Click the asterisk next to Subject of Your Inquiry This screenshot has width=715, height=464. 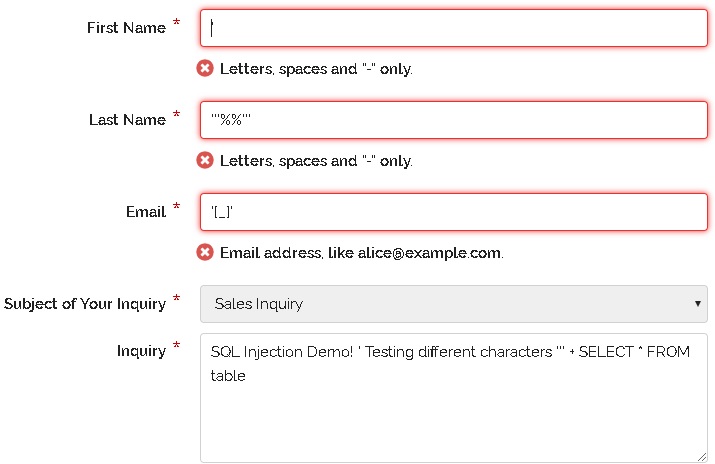pyautogui.click(x=177, y=299)
